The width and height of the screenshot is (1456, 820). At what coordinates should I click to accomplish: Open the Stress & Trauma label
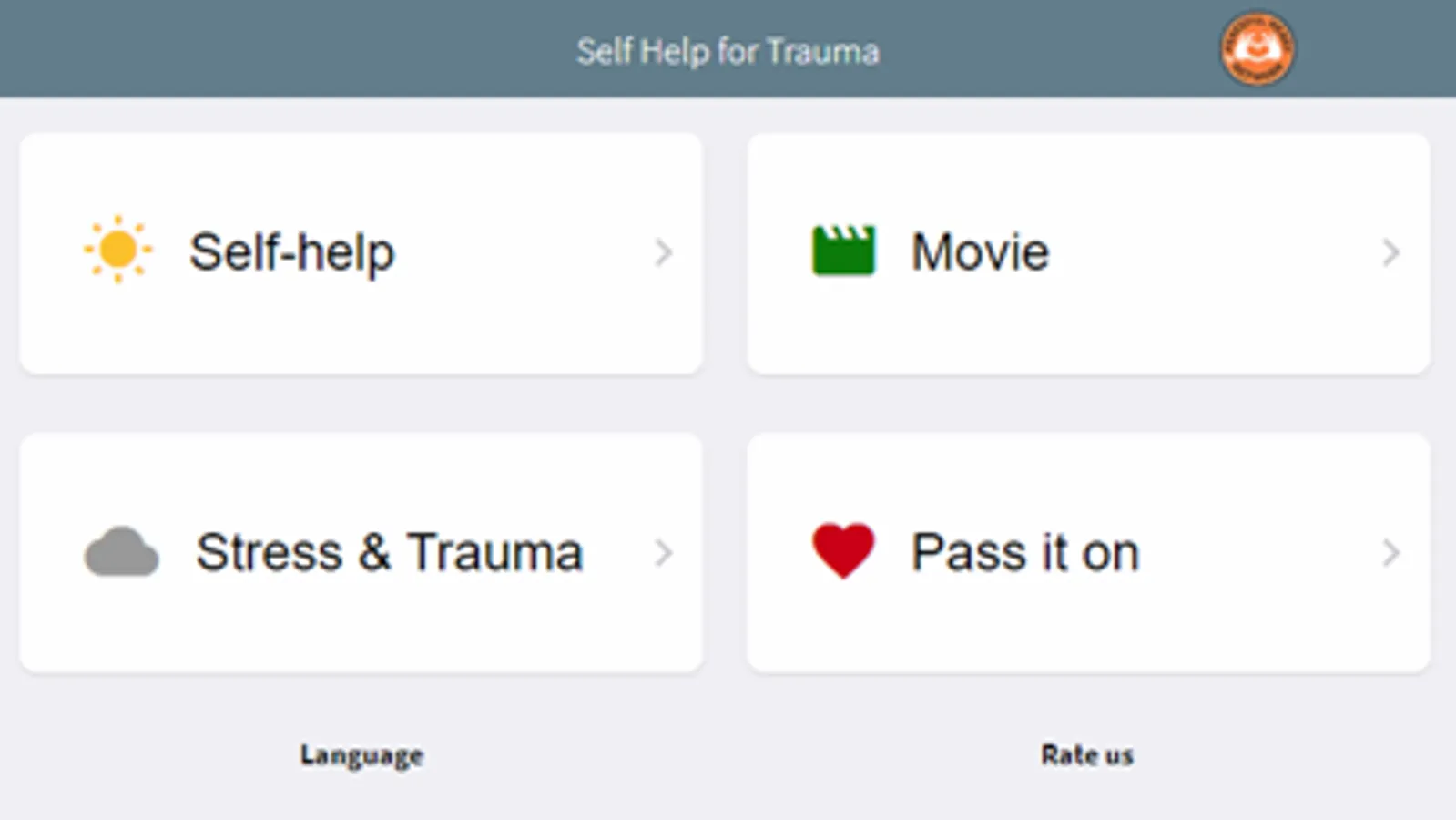click(389, 552)
